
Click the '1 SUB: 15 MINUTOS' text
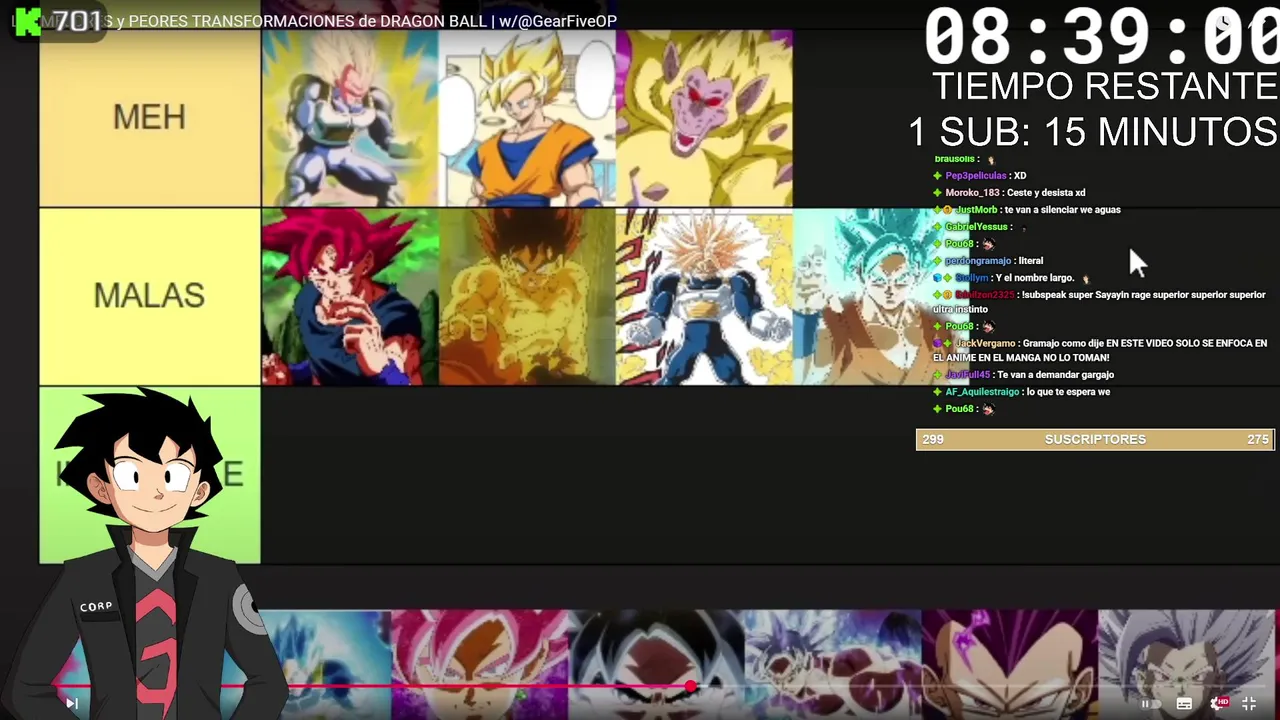(1093, 132)
